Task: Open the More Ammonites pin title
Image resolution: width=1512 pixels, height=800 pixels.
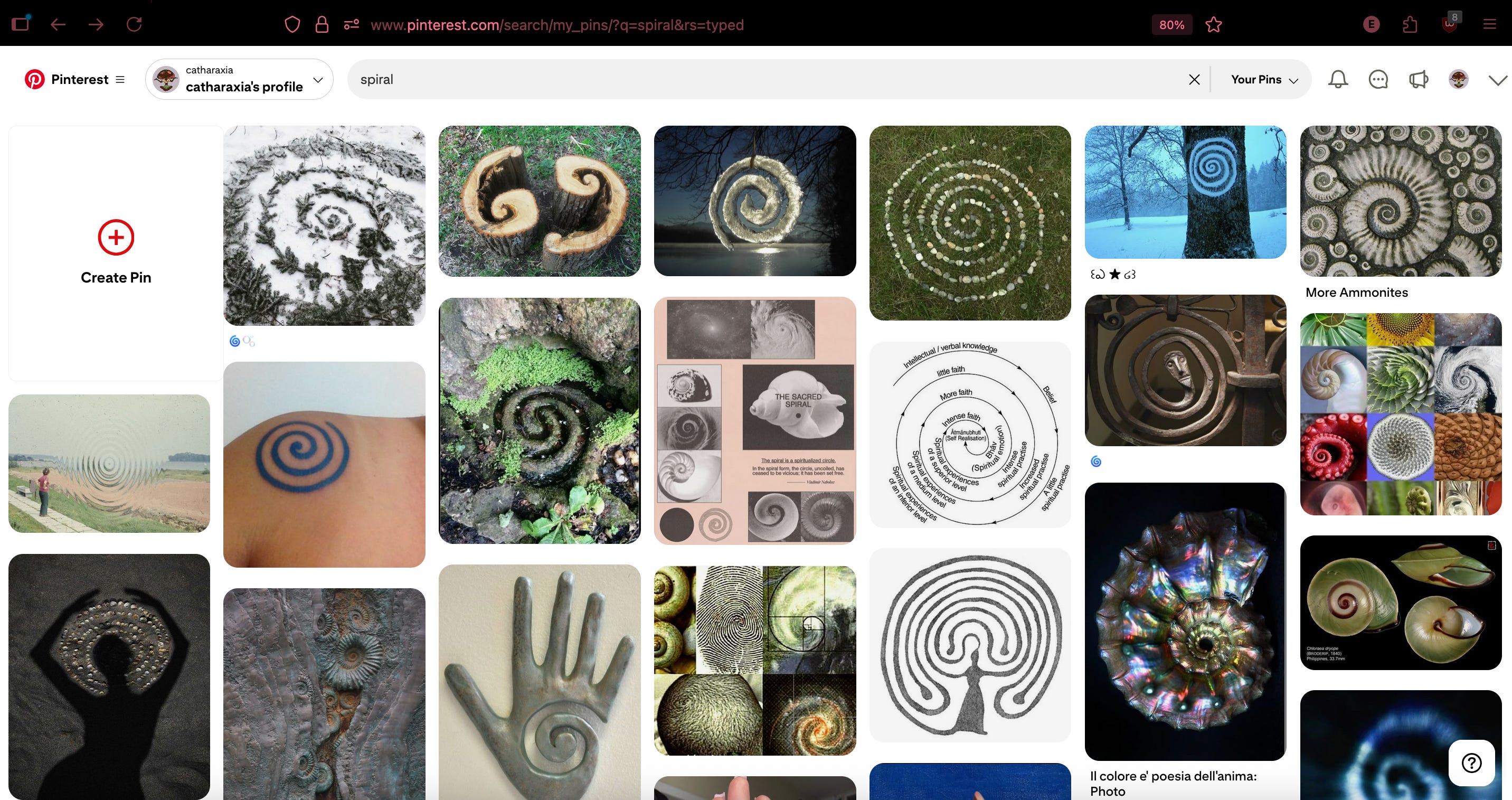Action: tap(1356, 293)
